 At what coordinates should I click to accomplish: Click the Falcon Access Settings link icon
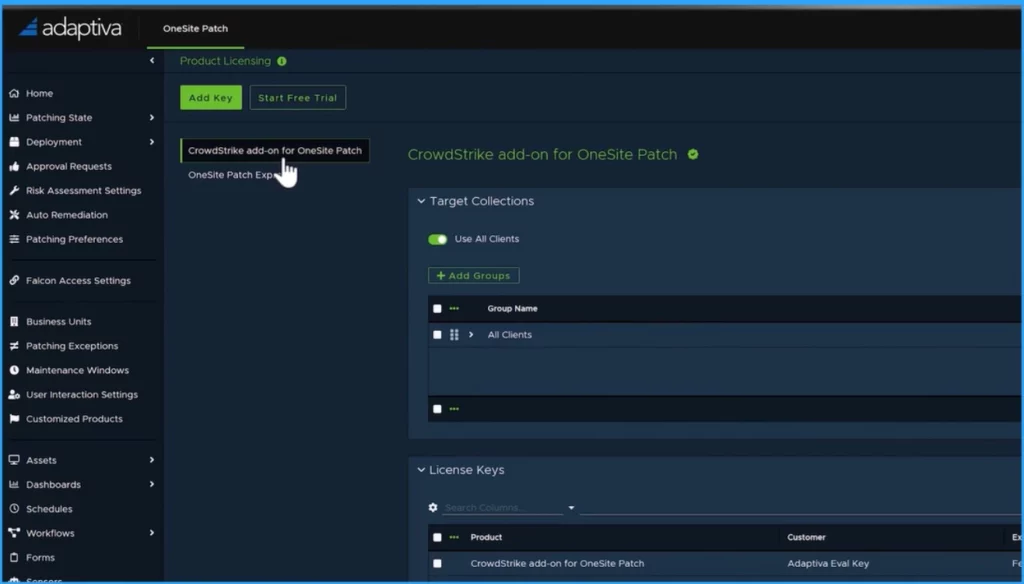(x=14, y=280)
